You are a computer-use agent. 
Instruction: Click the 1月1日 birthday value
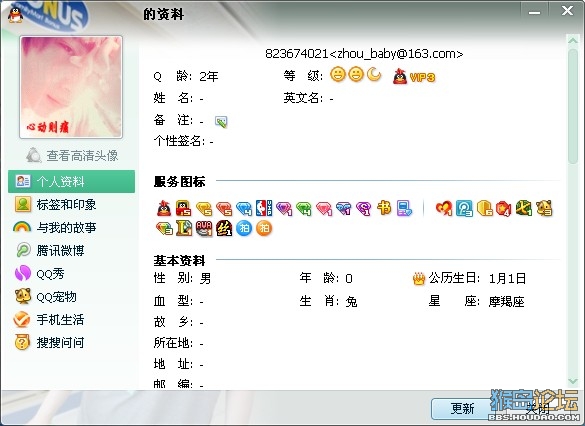(x=507, y=278)
